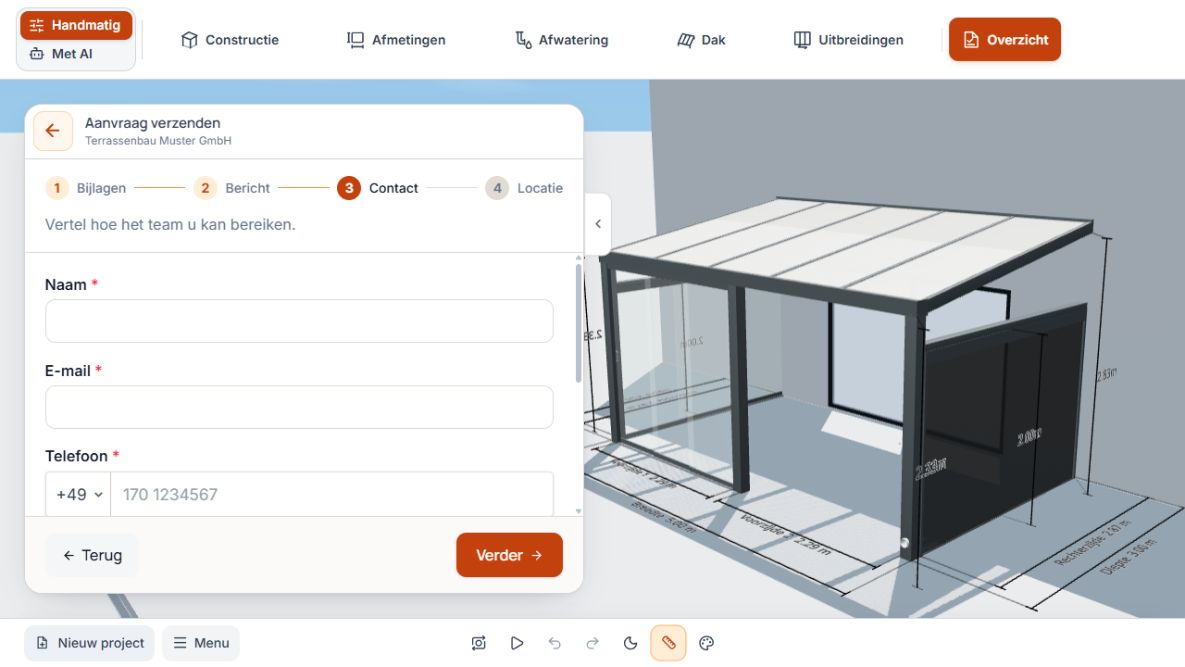Viewport: 1185px width, 667px height.
Task: Open the +49 country code dropdown
Action: pos(79,495)
